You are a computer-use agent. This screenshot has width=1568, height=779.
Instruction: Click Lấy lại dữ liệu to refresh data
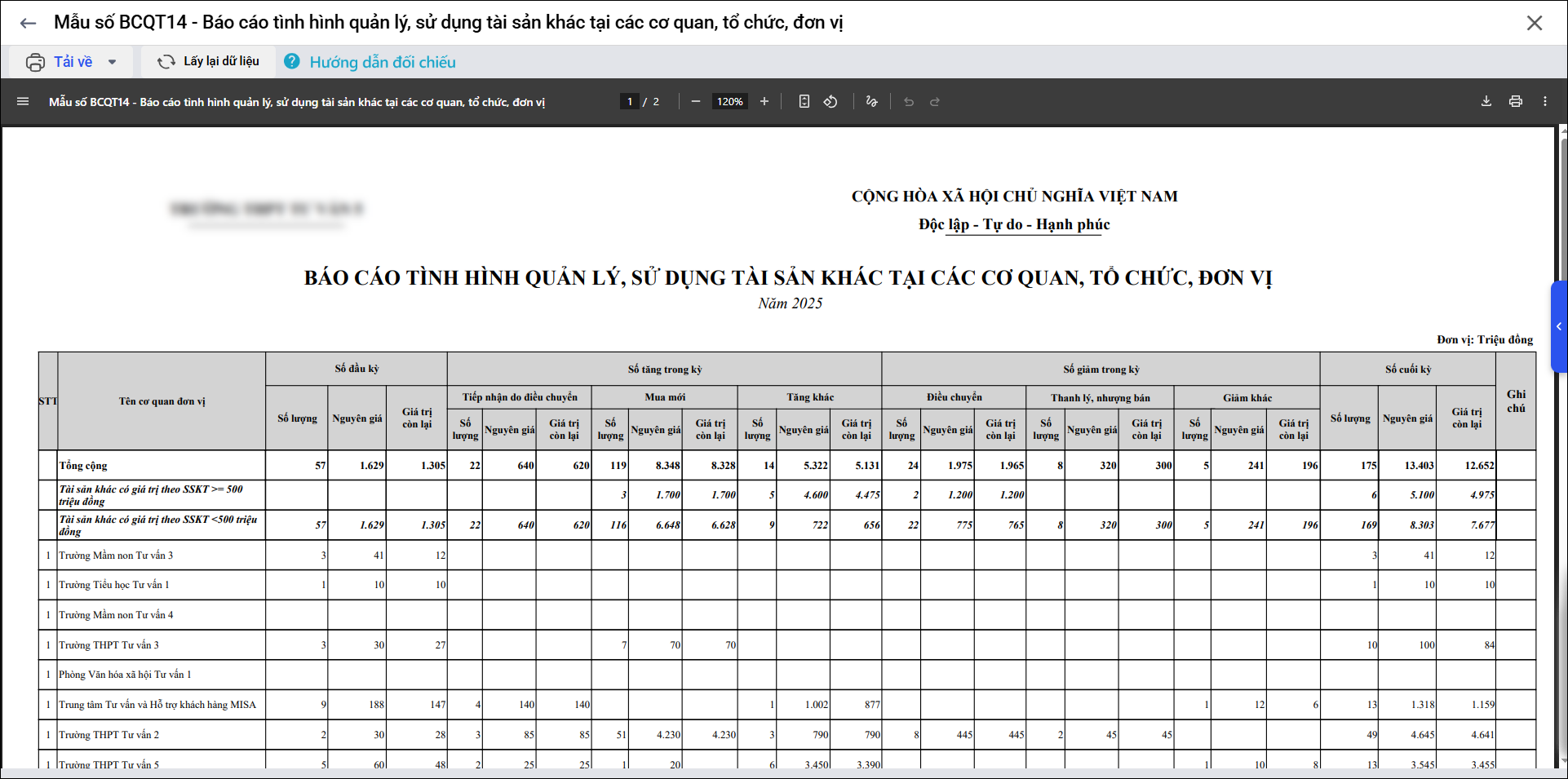click(209, 62)
